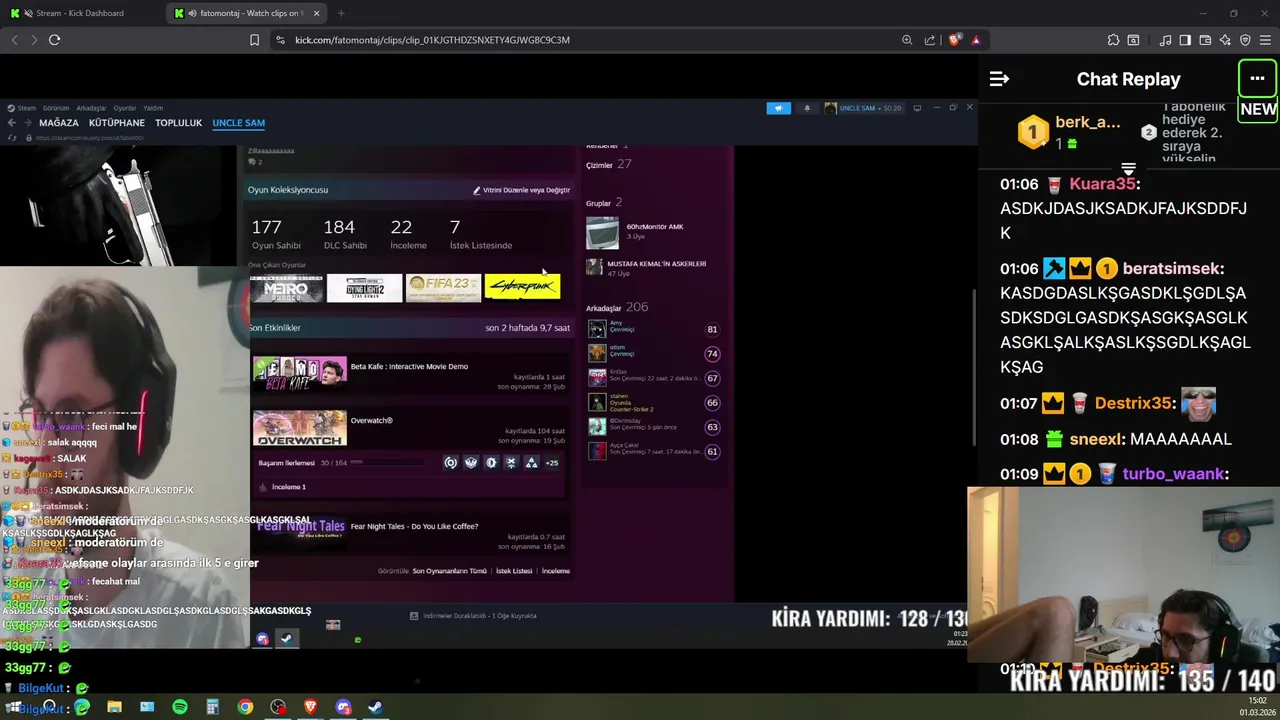Click Vitrini Düzenle veya Değiştir
This screenshot has height=720, width=1280.
[x=521, y=190]
